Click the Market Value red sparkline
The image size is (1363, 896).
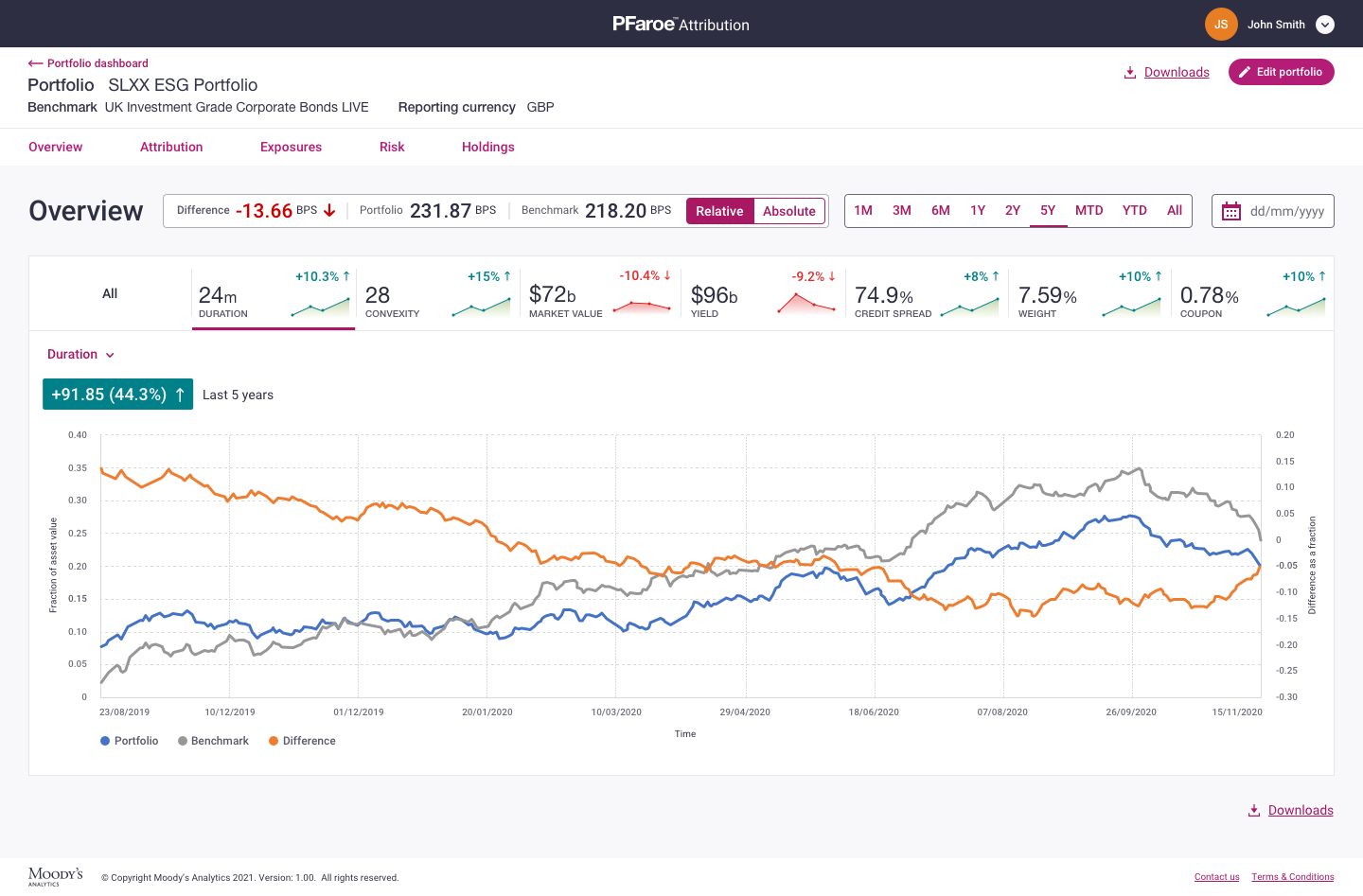click(x=643, y=307)
